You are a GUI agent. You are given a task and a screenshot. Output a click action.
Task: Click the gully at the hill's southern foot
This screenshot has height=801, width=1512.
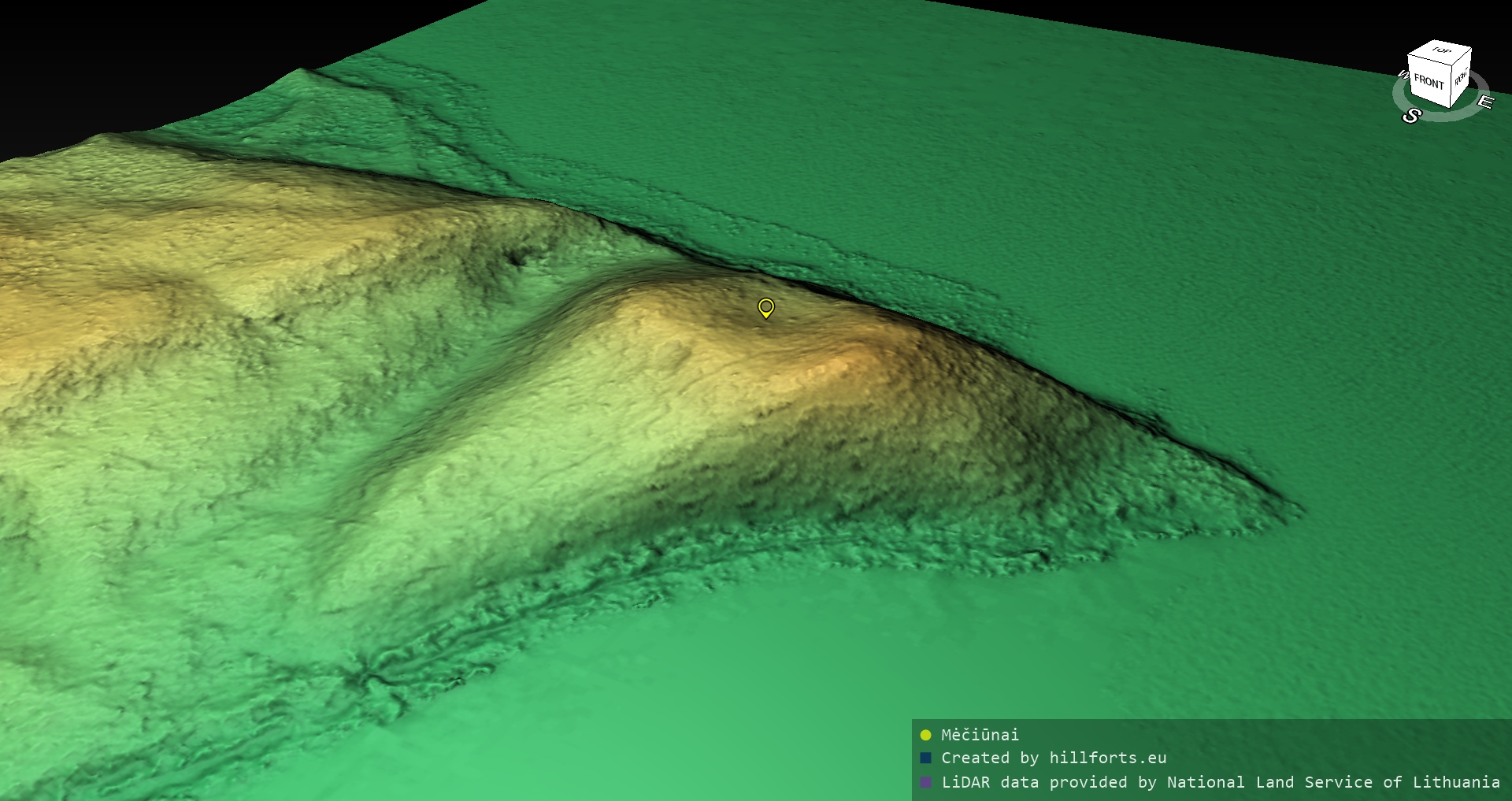click(x=370, y=677)
